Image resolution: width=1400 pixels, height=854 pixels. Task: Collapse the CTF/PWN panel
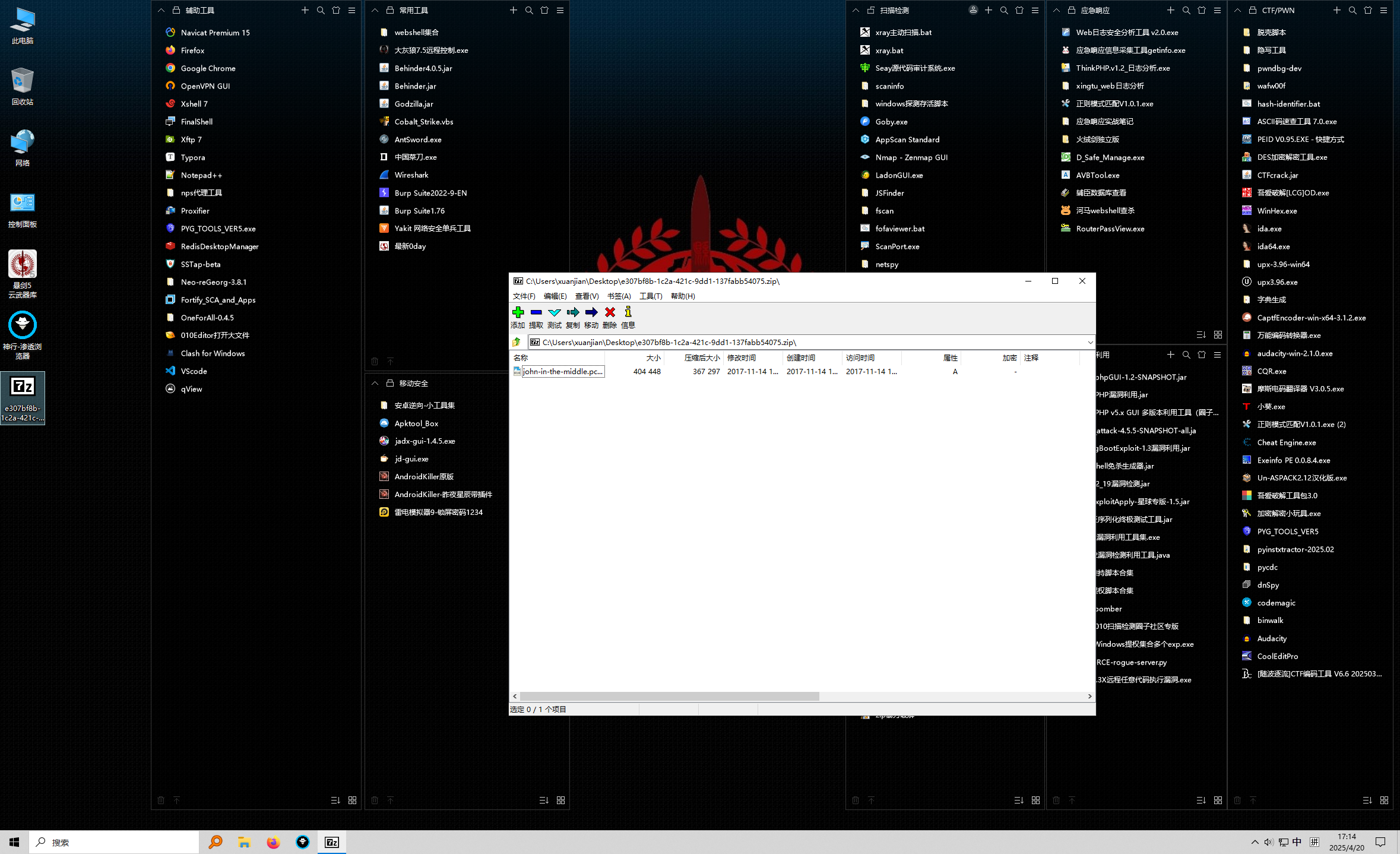1237,10
